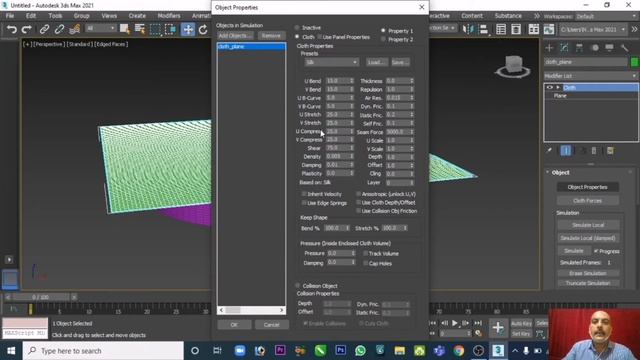
Task: Open the Hierarchy tab in the command panel
Action: (x=579, y=48)
